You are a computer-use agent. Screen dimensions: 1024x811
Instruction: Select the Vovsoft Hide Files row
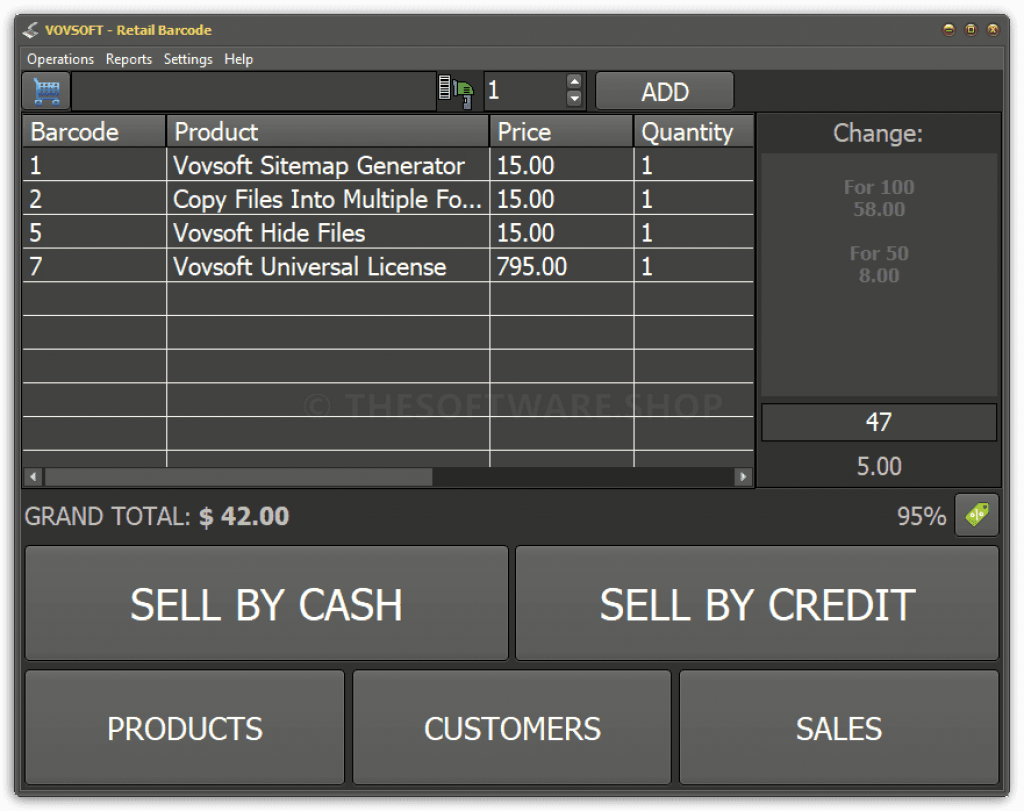[x=388, y=232]
